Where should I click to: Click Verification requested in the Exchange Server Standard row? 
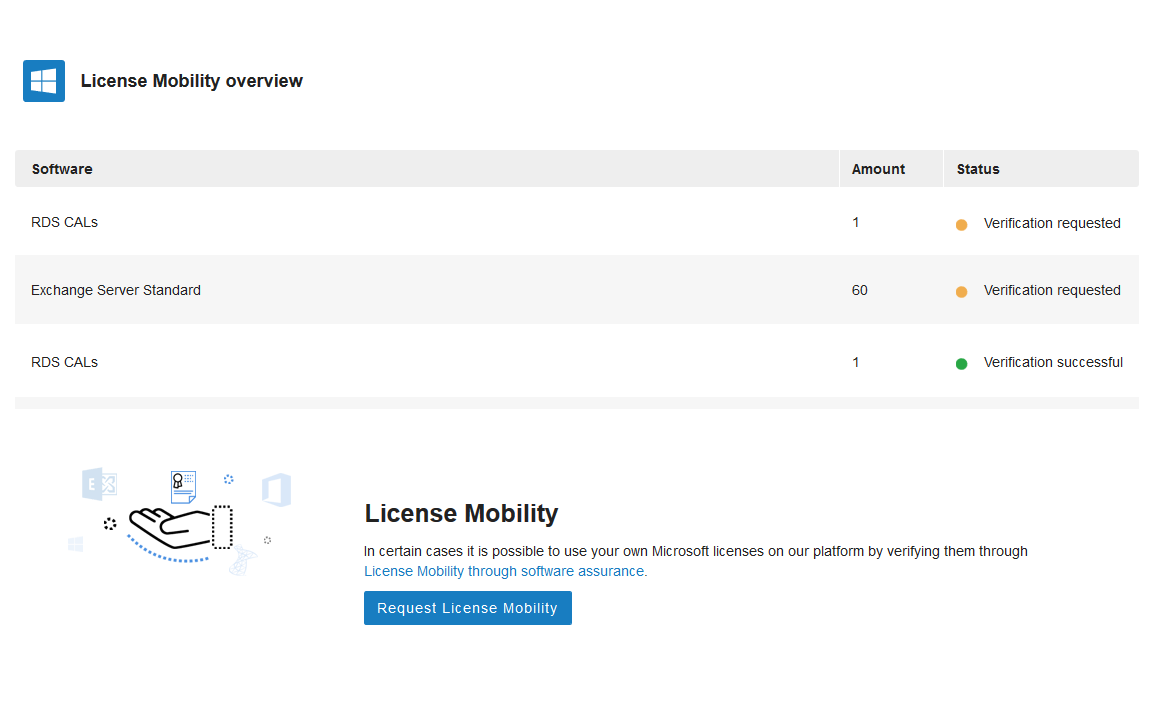(1052, 290)
